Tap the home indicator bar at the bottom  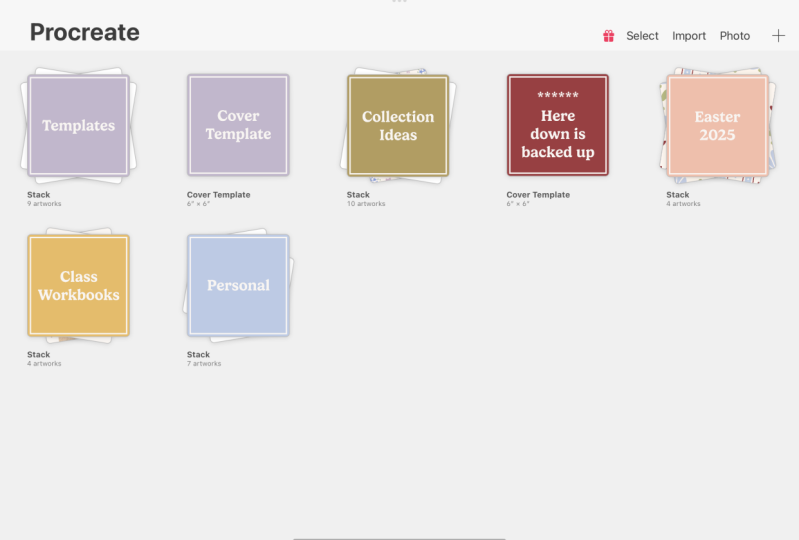[x=400, y=538]
